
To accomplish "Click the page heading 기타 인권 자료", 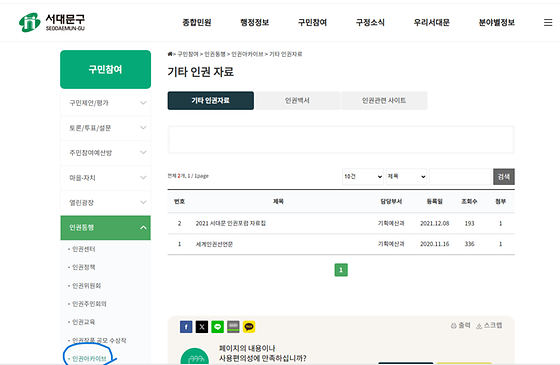I will coord(201,72).
